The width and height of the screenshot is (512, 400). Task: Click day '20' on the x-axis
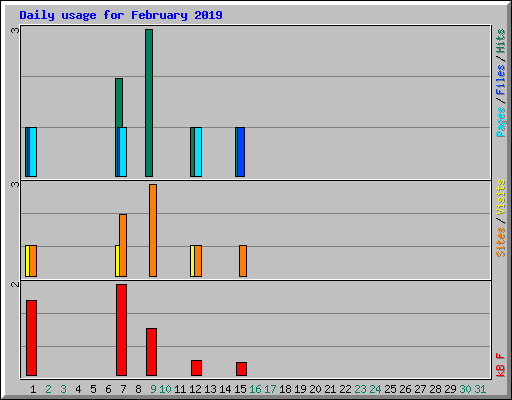(x=315, y=389)
